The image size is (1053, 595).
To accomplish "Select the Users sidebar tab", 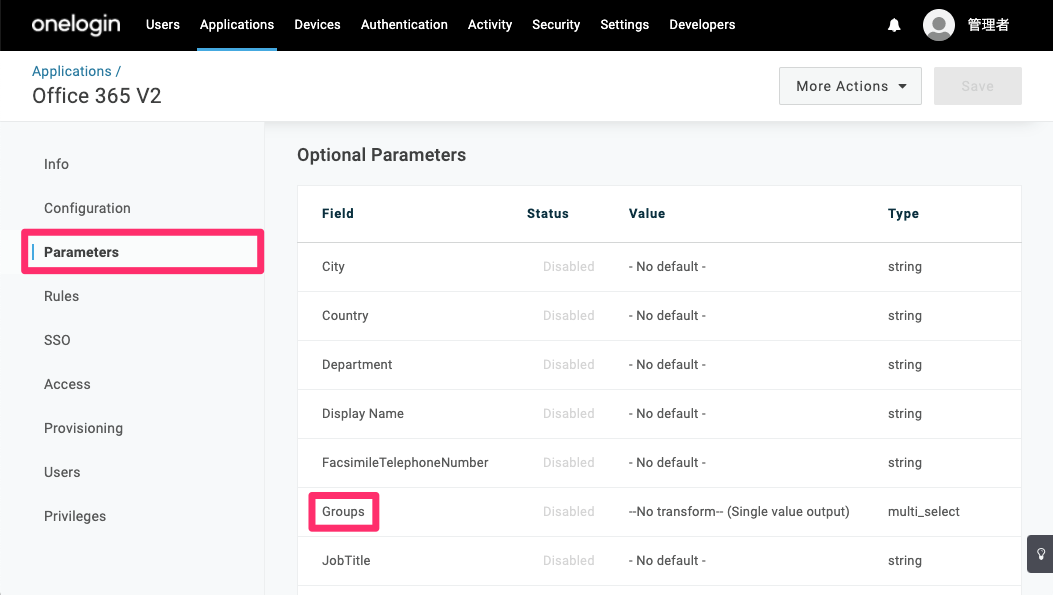I will 62,472.
